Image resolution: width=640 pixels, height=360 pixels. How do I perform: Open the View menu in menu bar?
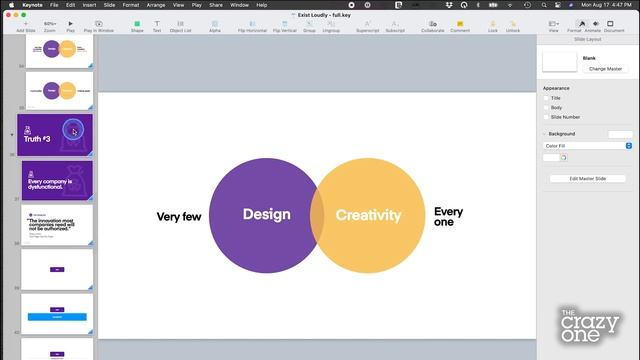178,5
